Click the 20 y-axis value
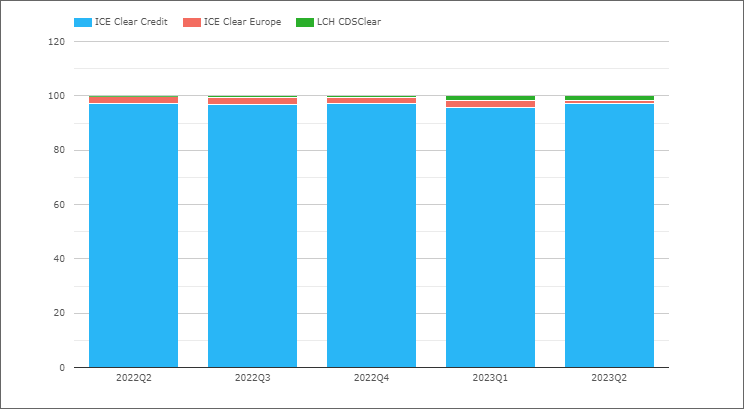 coord(59,313)
